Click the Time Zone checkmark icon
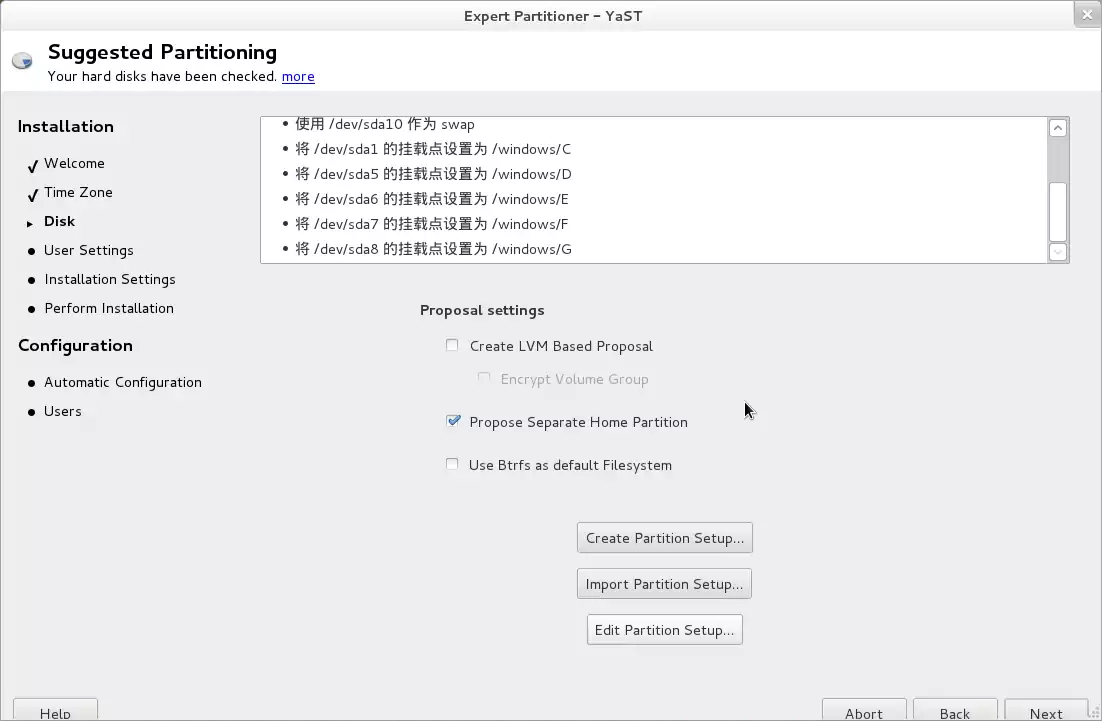This screenshot has width=1102, height=721. coord(33,194)
